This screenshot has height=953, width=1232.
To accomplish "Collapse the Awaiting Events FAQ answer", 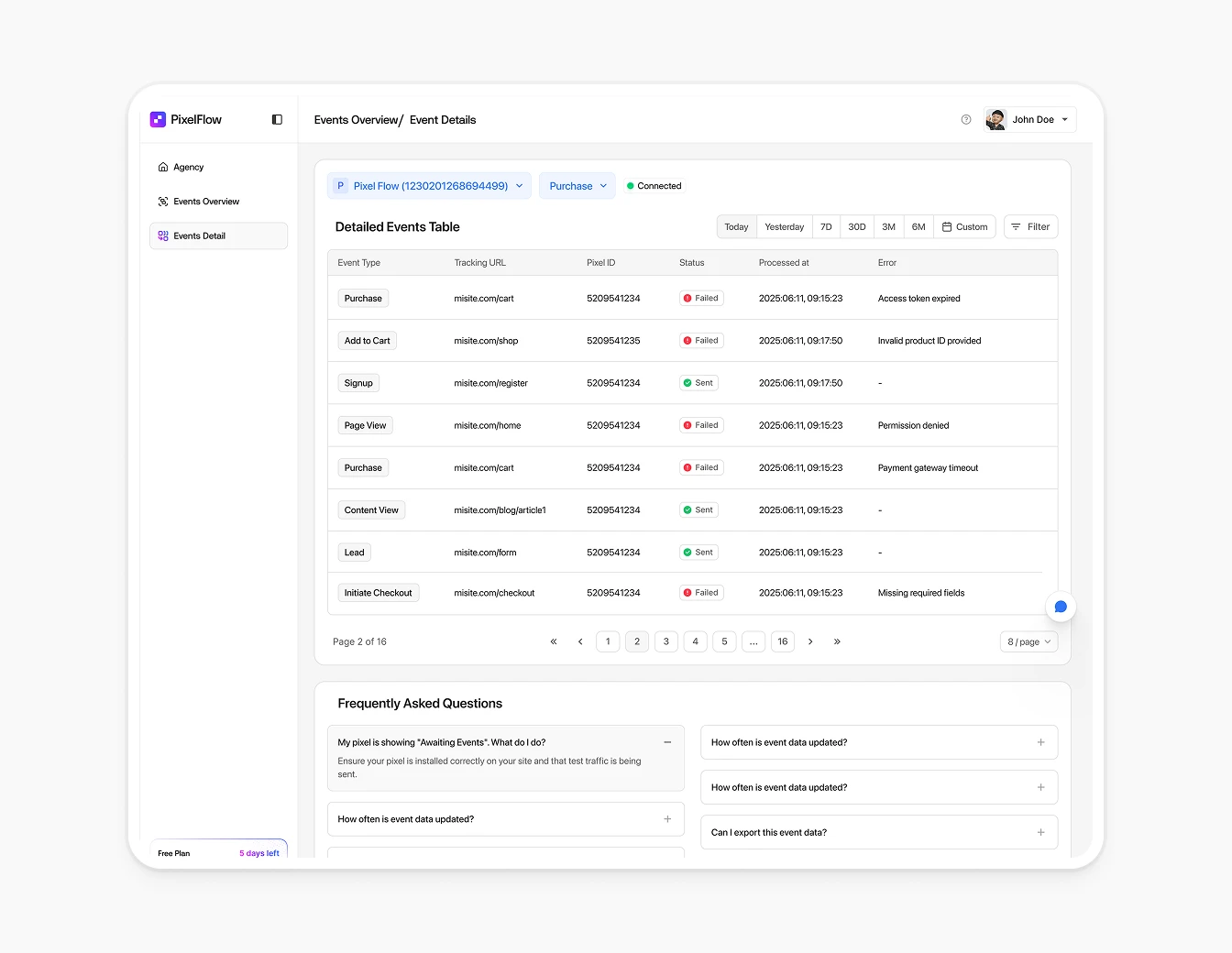I will tap(667, 742).
